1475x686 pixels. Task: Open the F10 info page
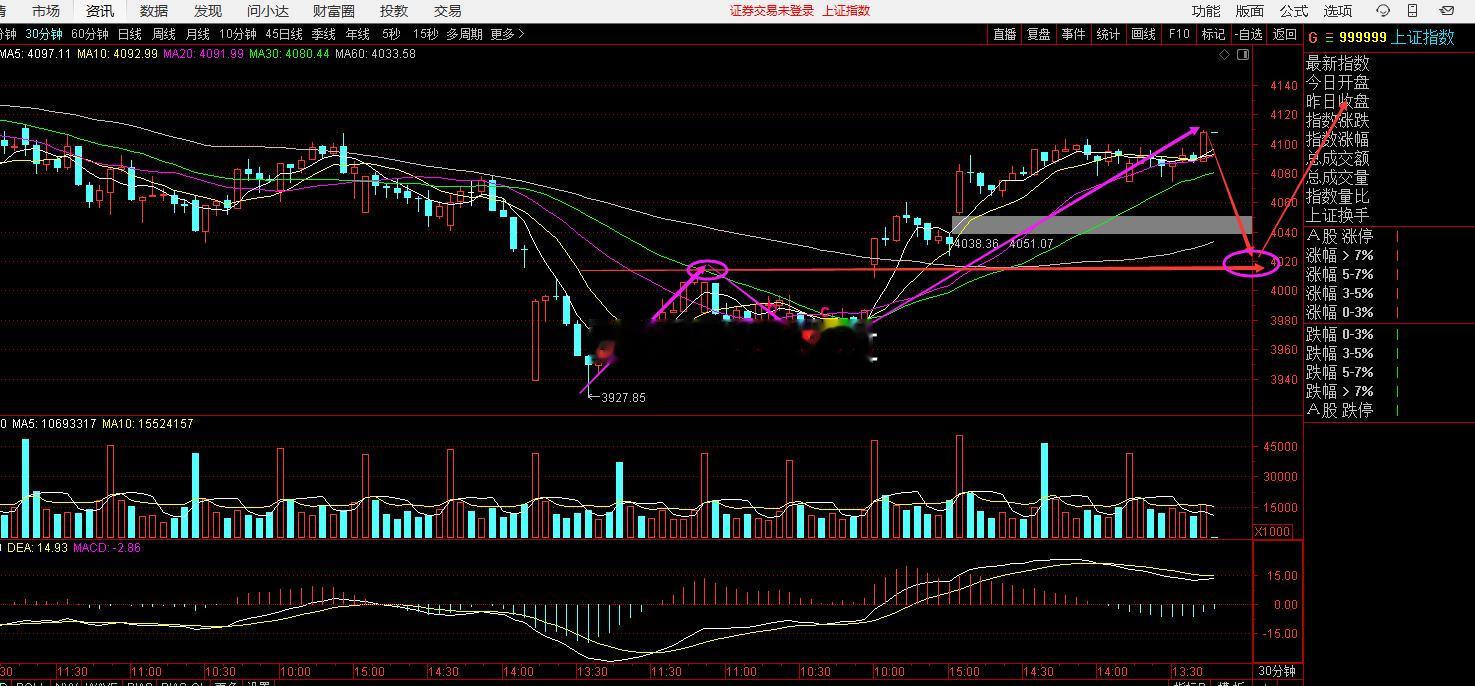click(1179, 34)
